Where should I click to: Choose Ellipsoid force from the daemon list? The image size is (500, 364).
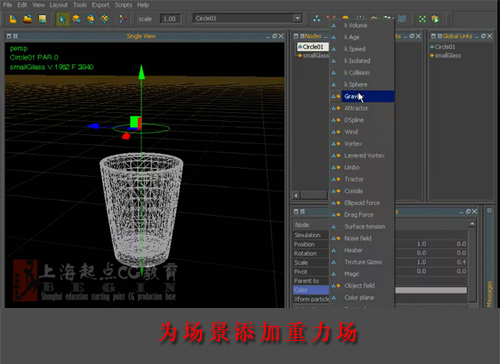(362, 203)
